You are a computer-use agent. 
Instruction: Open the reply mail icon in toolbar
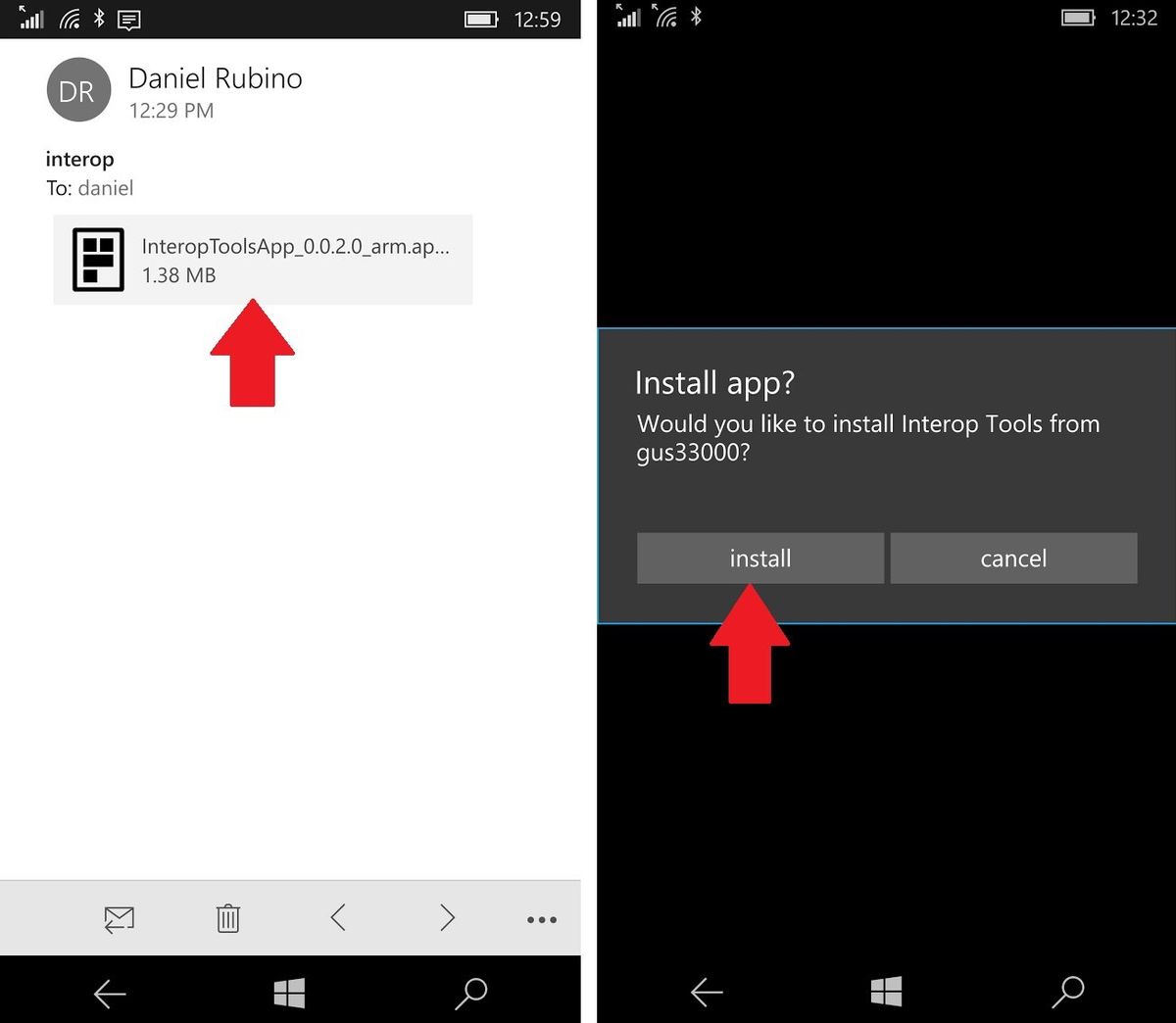click(119, 918)
